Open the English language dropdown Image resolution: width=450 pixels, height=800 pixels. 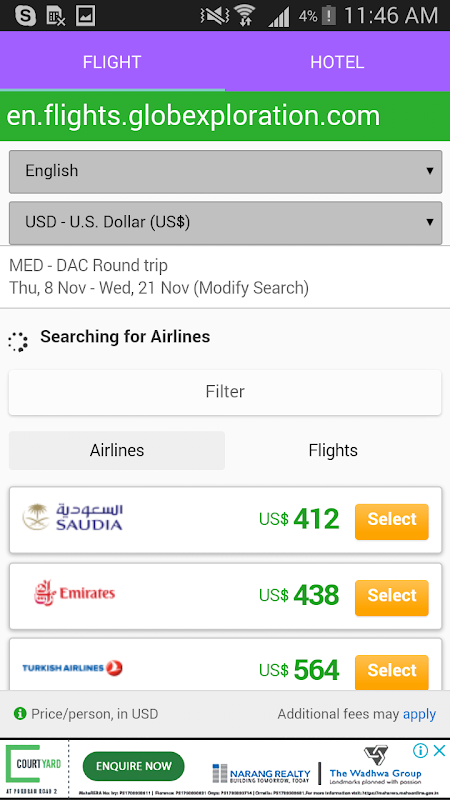[x=226, y=171]
